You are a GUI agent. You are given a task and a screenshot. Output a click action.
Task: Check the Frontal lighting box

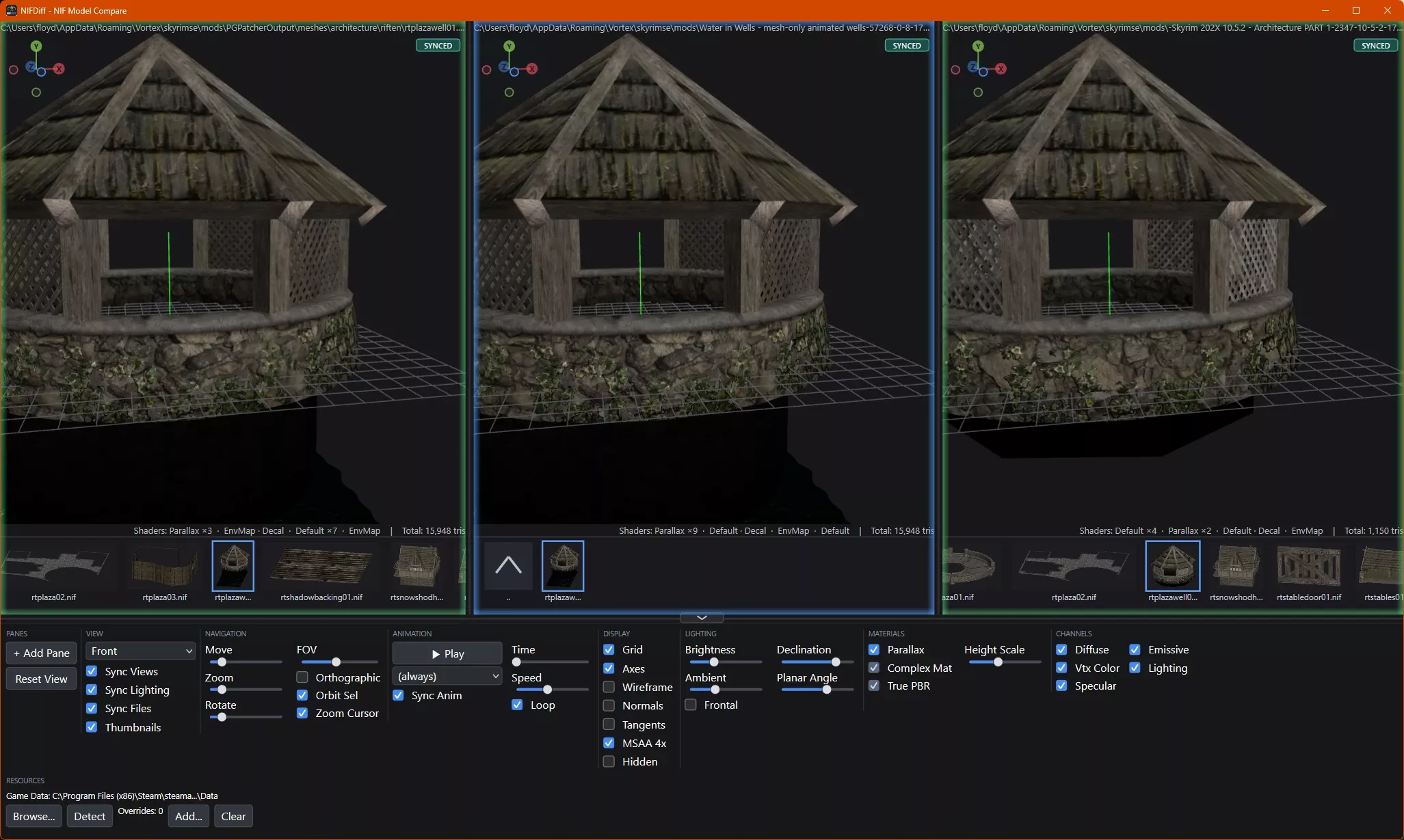pos(691,705)
